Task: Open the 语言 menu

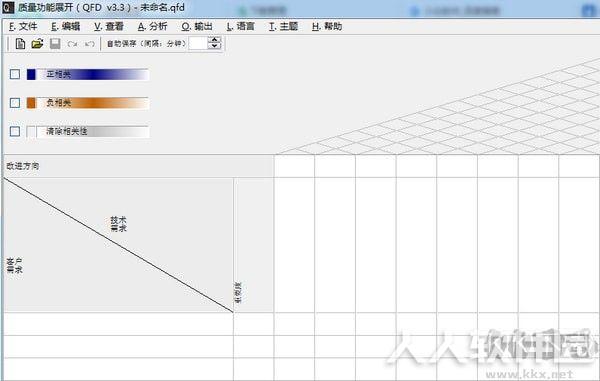Action: [x=240, y=26]
